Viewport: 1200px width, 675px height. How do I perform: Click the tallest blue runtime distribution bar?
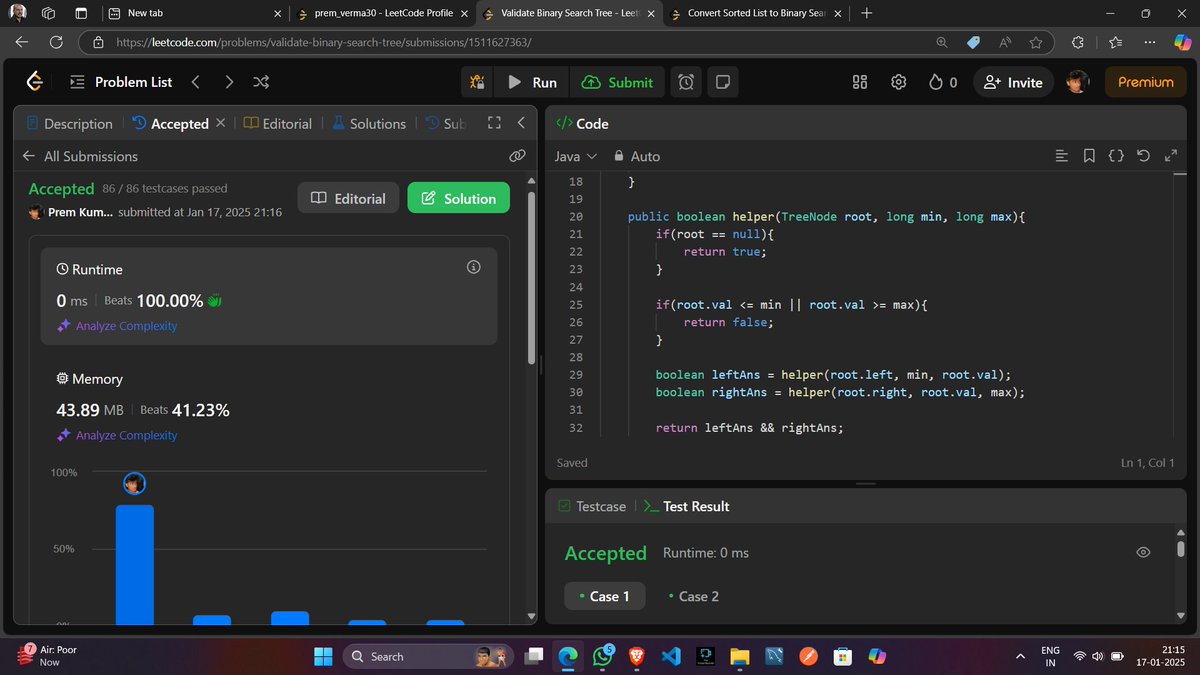135,565
